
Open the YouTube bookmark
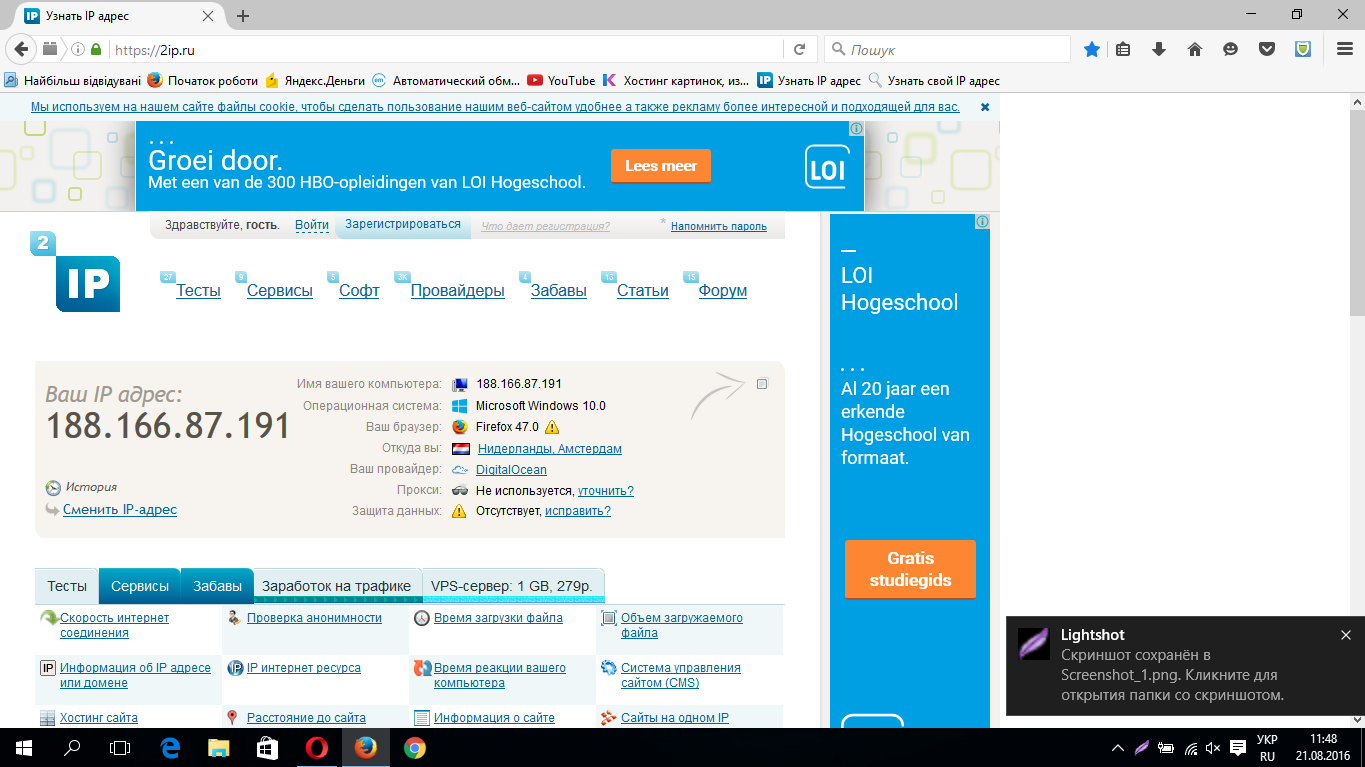click(x=562, y=81)
